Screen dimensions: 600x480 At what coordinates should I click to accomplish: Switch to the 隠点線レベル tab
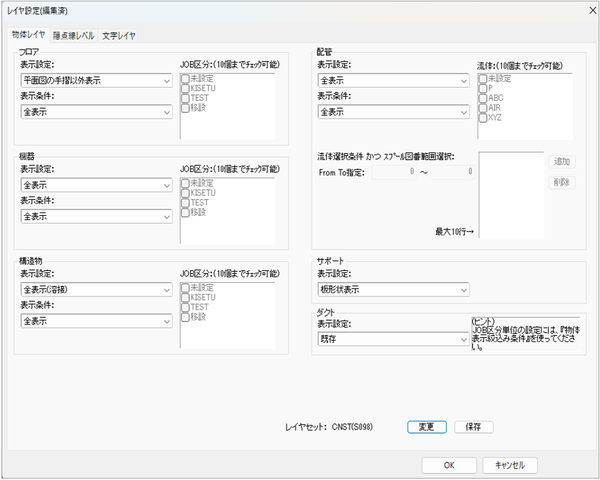coord(73,35)
